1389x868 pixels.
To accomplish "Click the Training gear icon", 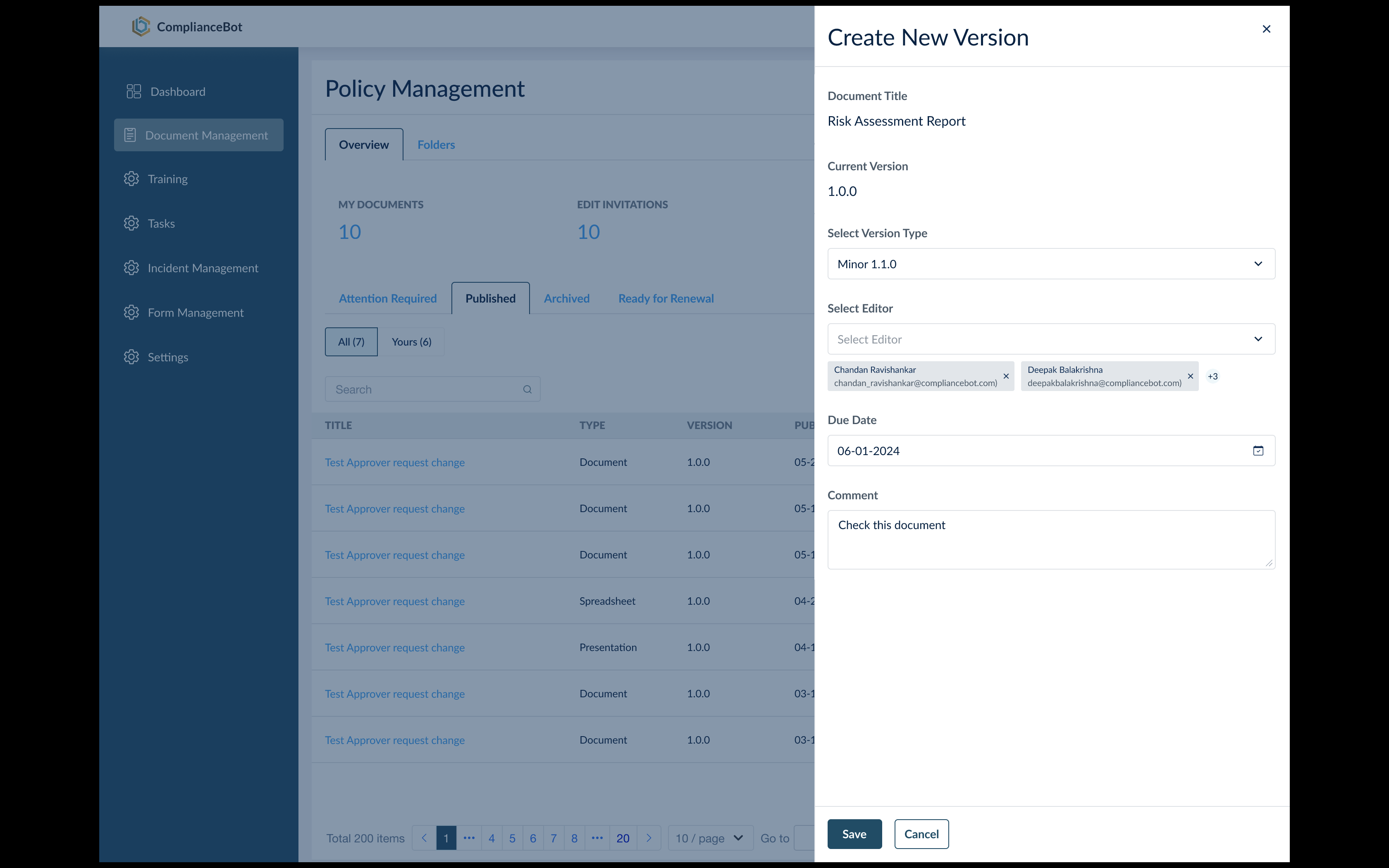I will [x=131, y=179].
